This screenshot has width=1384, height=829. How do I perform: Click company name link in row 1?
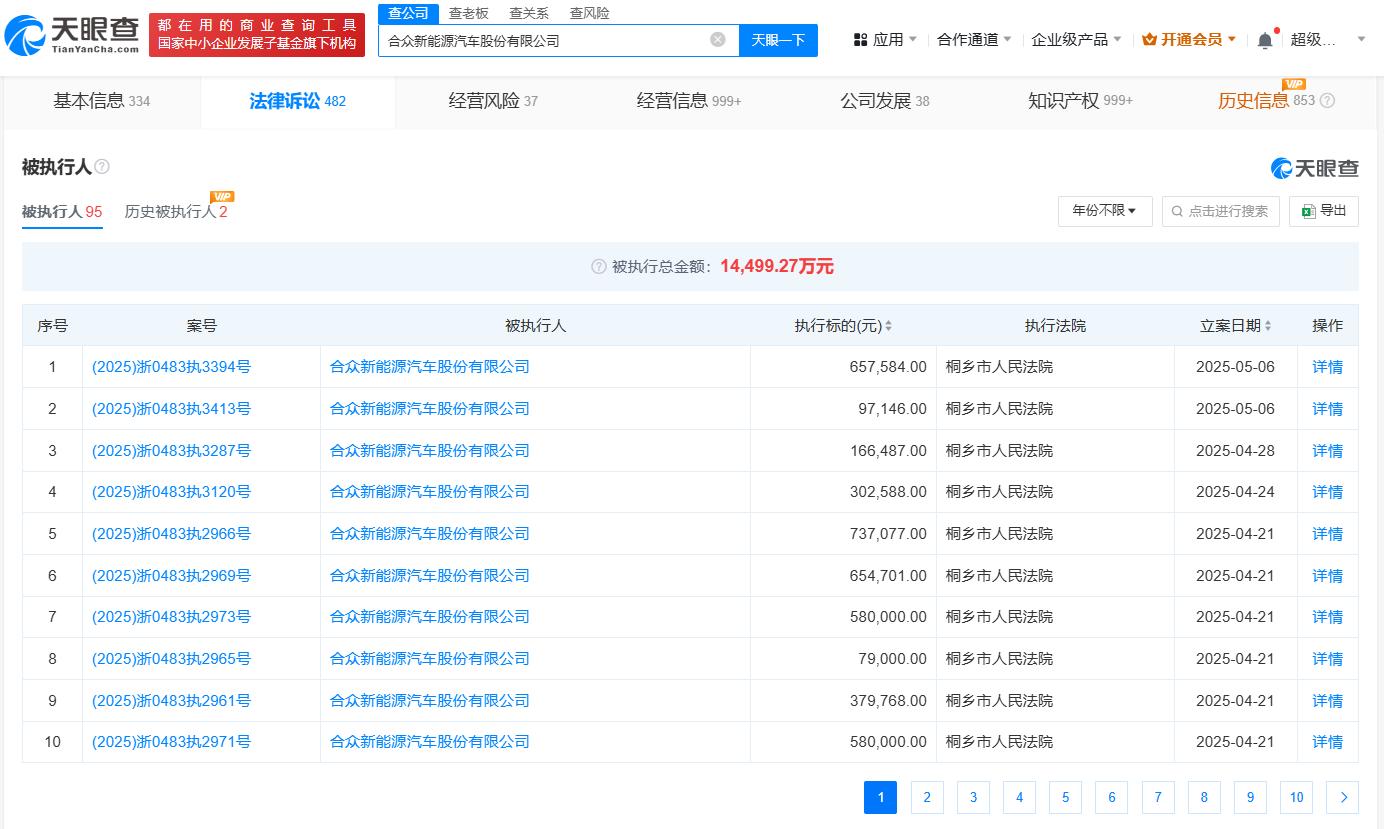[x=430, y=367]
